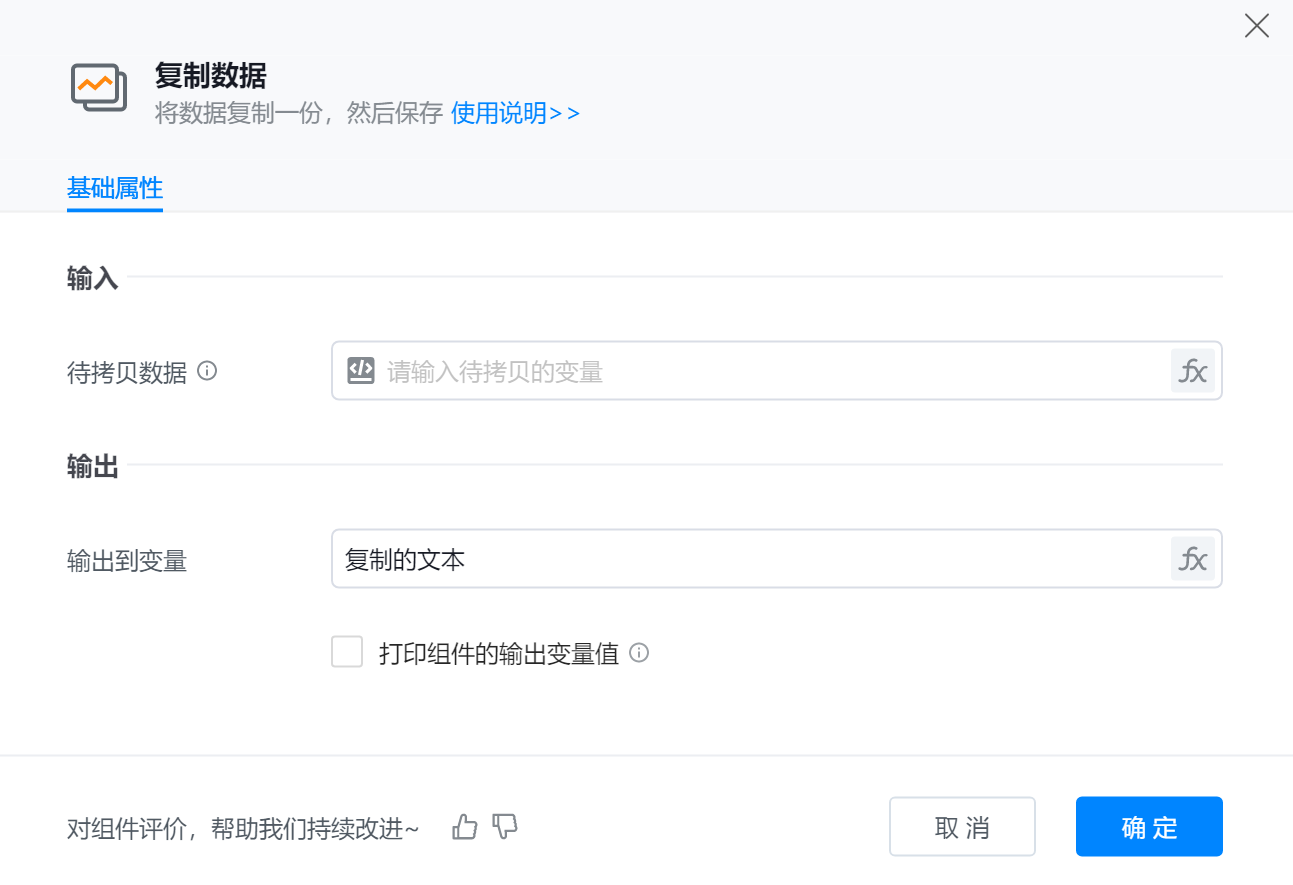Viewport: 1293px width, 885px height.
Task: Confirm with the 确定 button
Action: (1149, 826)
